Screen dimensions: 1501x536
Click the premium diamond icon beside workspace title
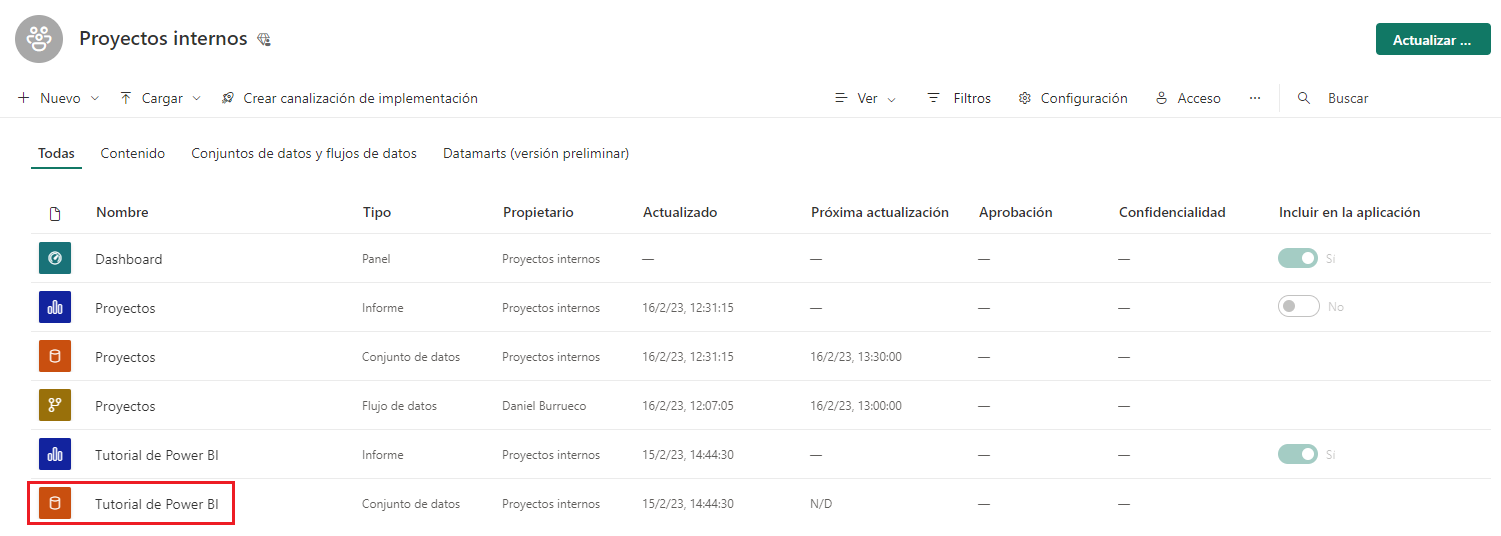coord(264,40)
